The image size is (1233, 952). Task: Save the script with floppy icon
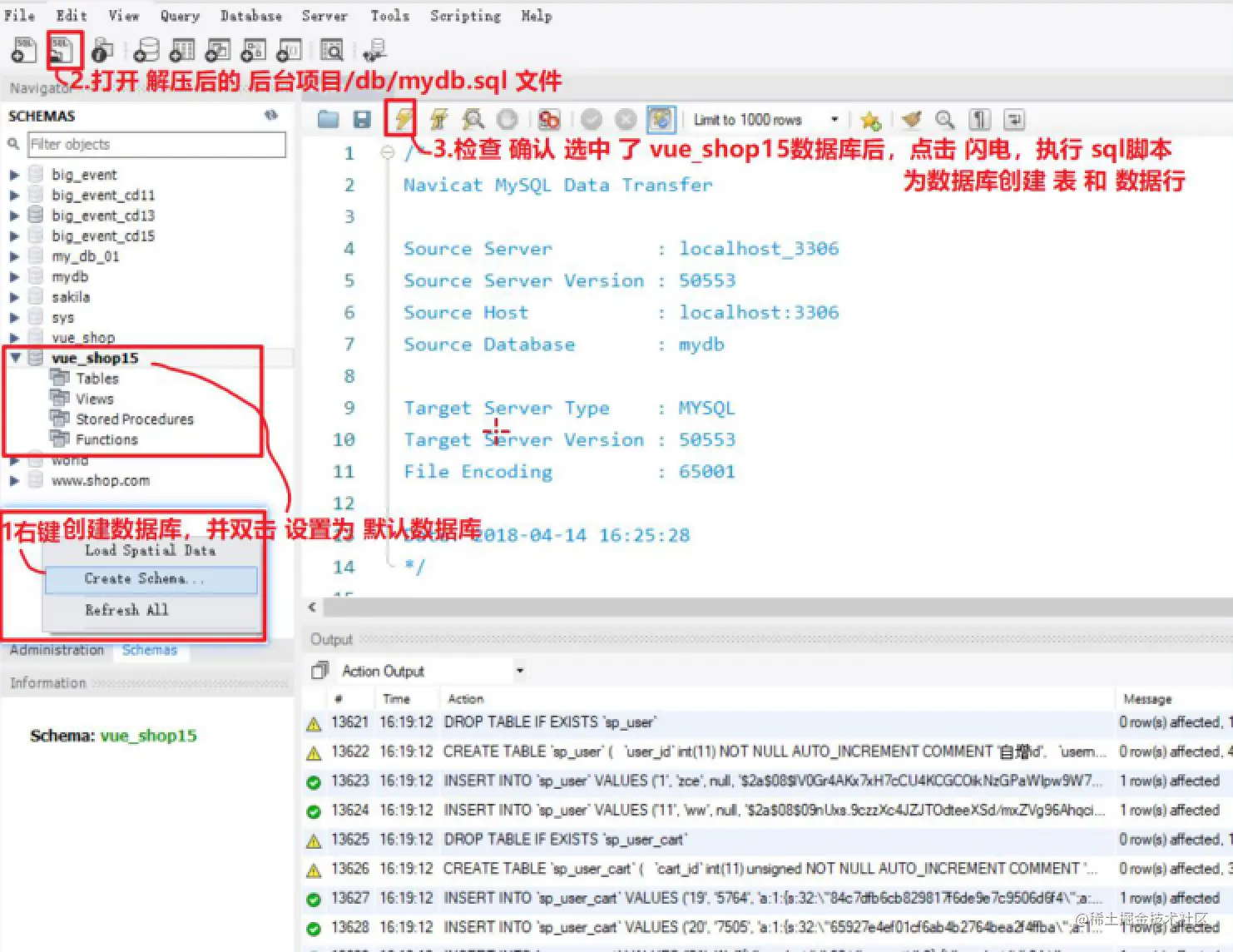[x=362, y=120]
